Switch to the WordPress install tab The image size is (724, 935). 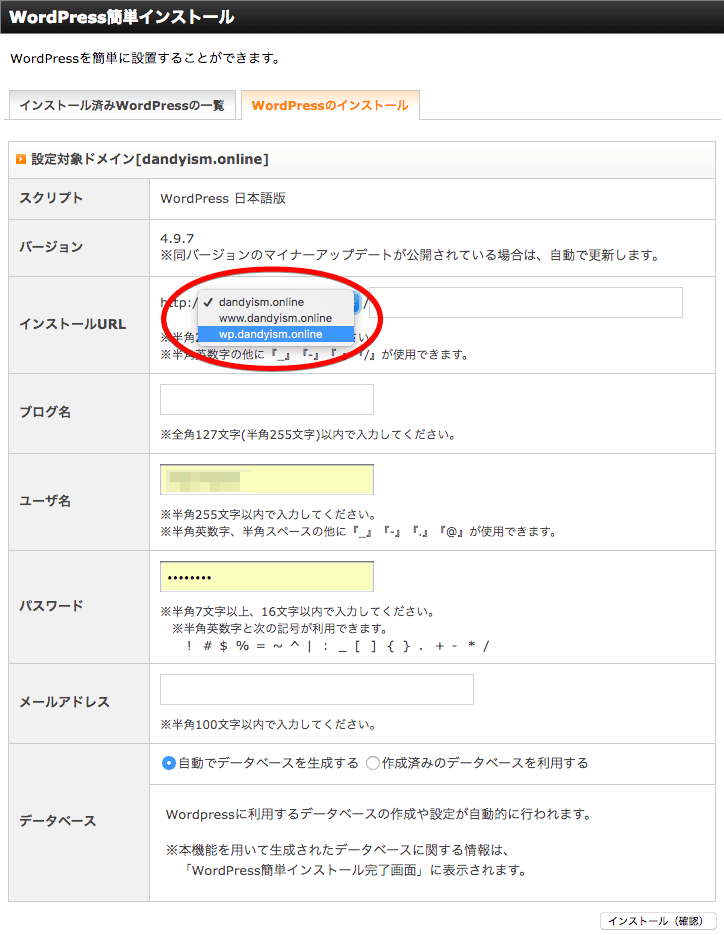tap(330, 105)
